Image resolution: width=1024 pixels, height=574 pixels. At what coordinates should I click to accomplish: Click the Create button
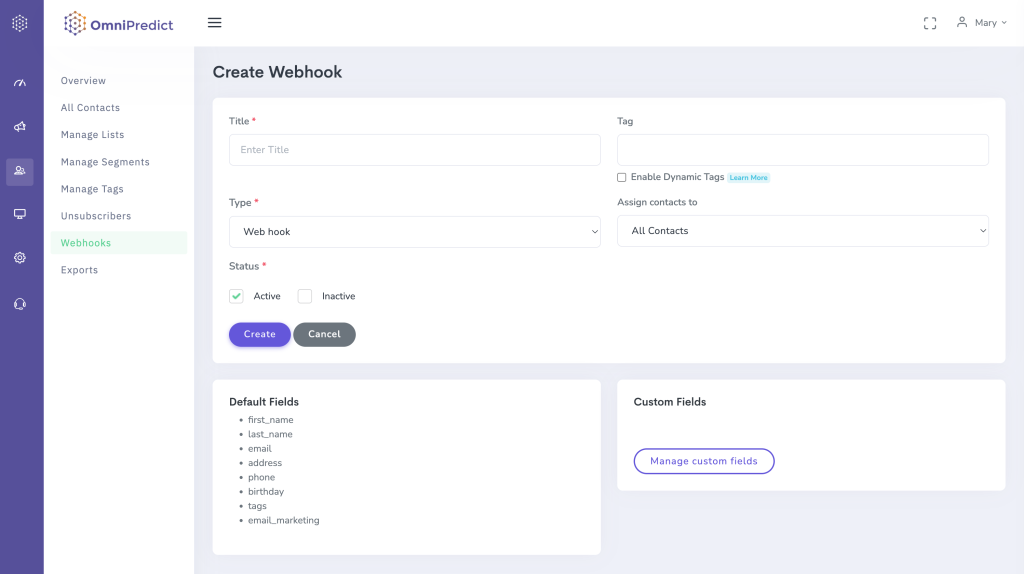pyautogui.click(x=259, y=335)
